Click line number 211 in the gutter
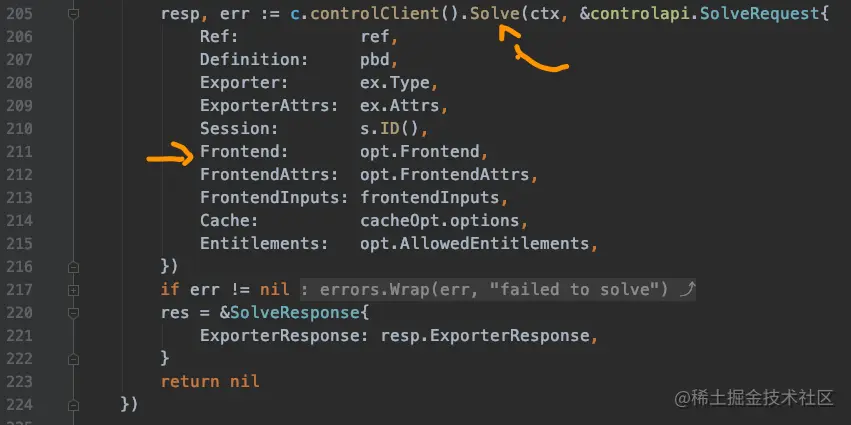The height and width of the screenshot is (425, 851). 18,152
